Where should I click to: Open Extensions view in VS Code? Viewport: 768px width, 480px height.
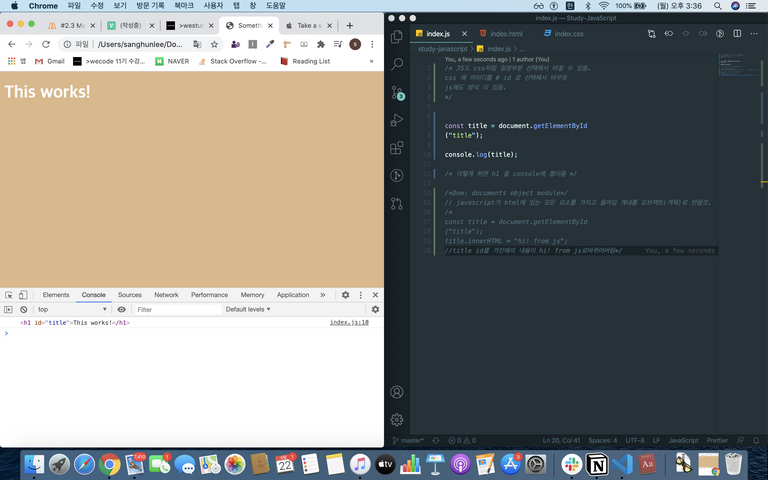coord(397,147)
